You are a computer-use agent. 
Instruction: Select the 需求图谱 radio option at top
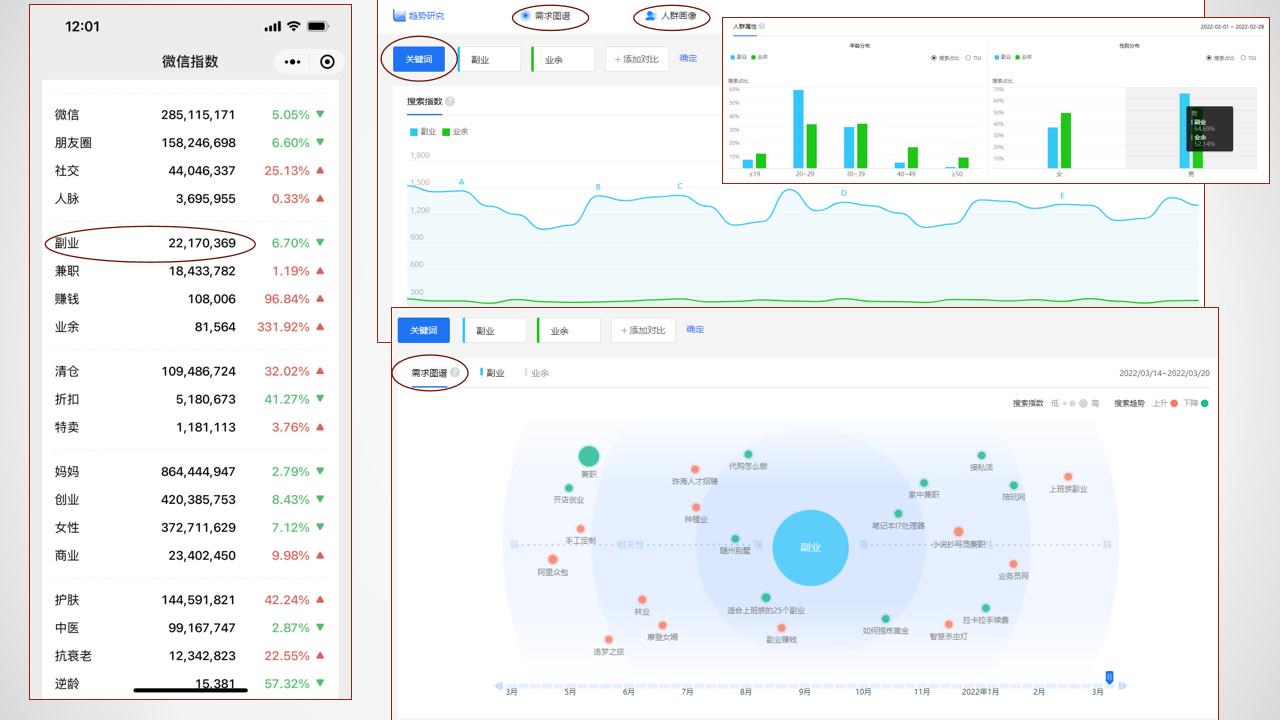(x=525, y=16)
